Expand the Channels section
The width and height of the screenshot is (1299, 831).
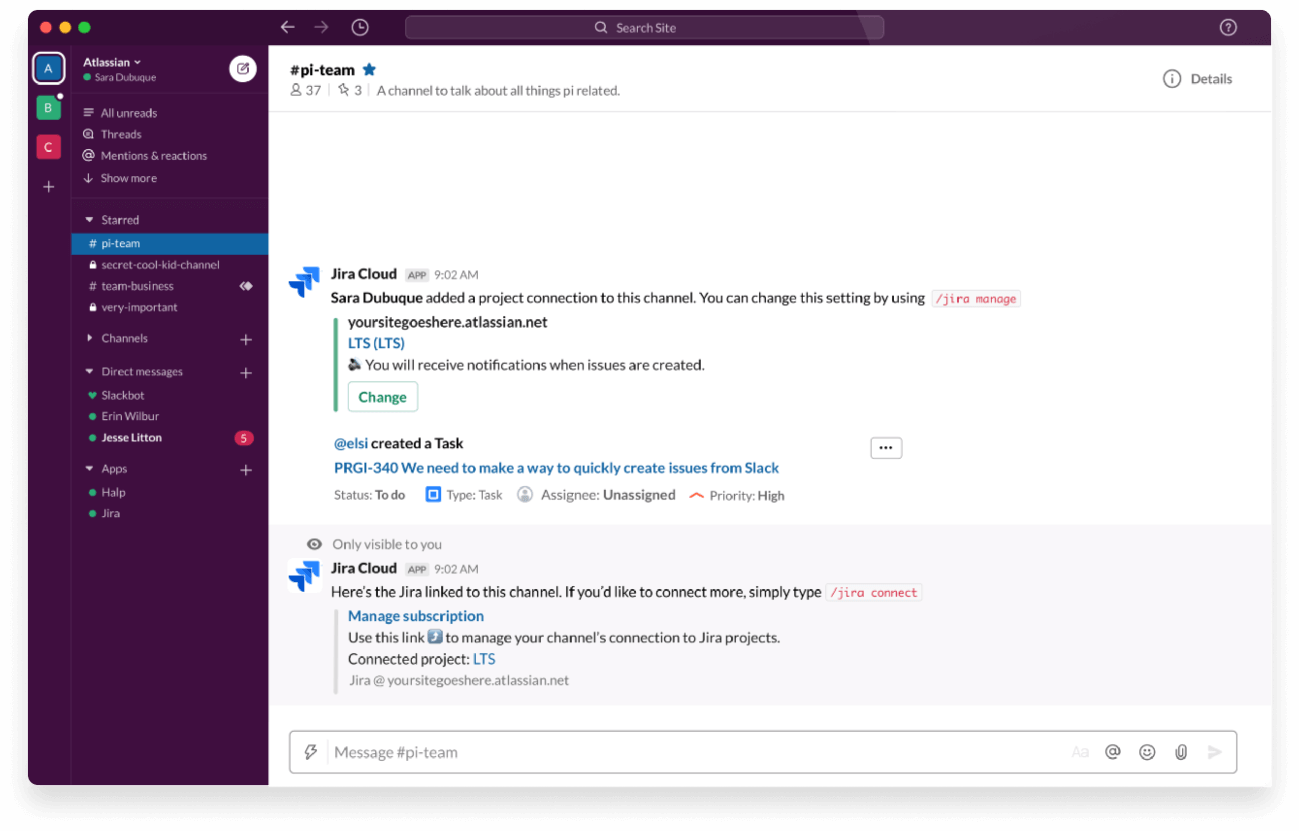(89, 338)
